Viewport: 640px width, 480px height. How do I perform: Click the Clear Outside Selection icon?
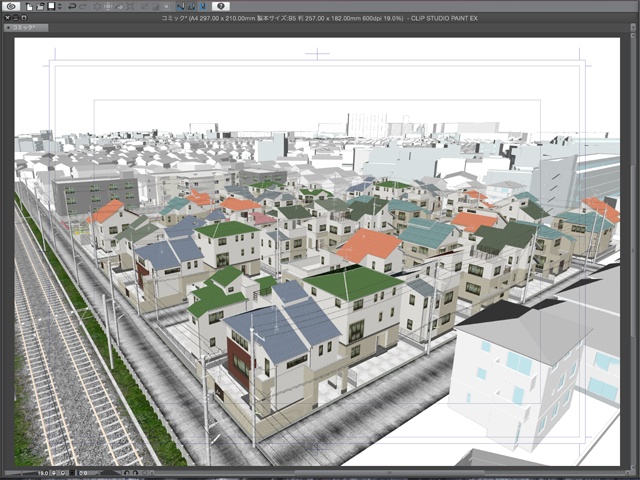[x=108, y=7]
